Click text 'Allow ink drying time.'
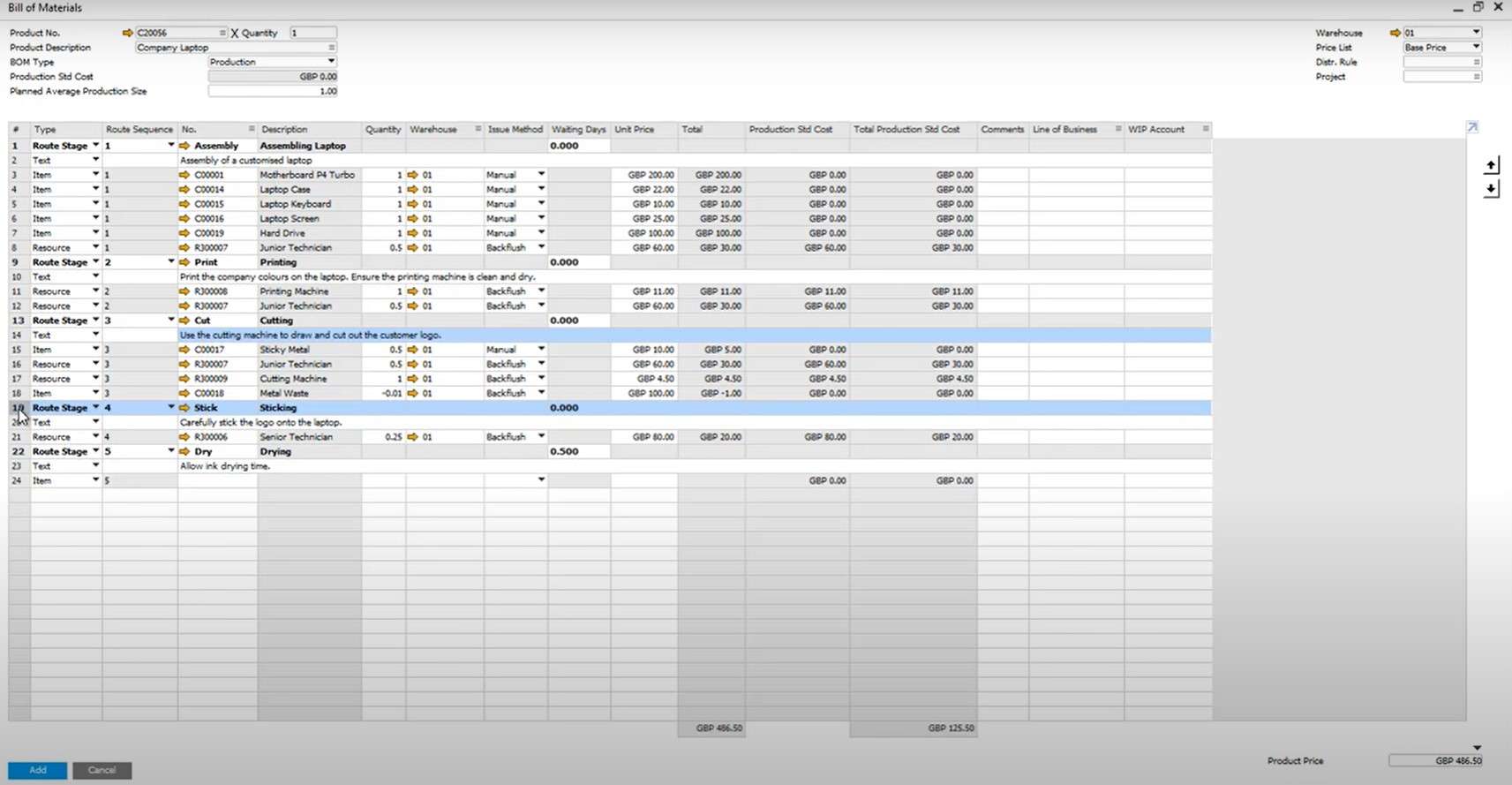This screenshot has width=1512, height=785. (x=225, y=466)
